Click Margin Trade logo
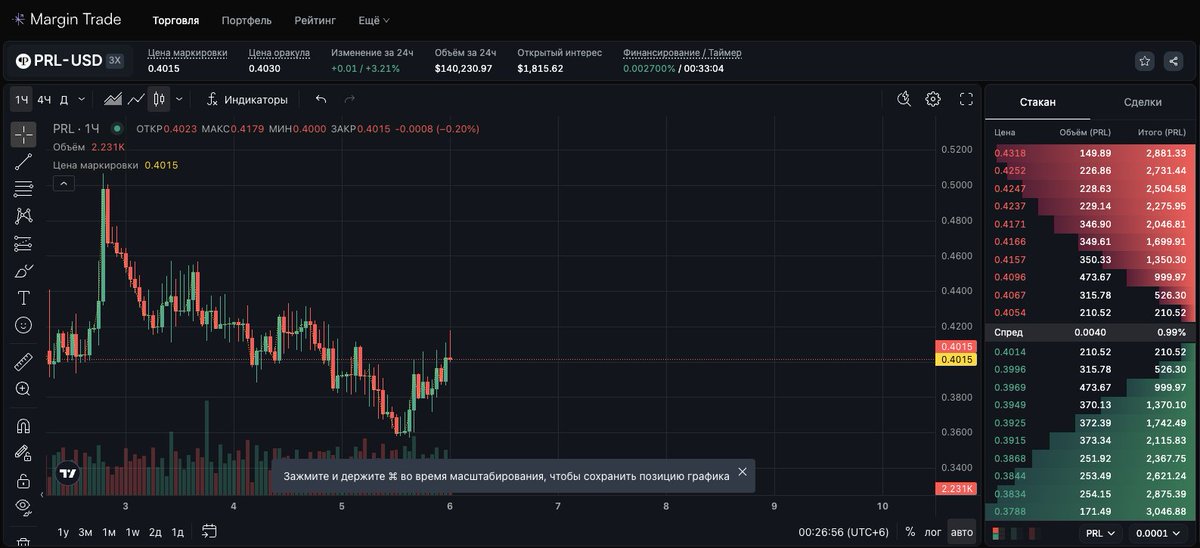The height and width of the screenshot is (548, 1200). (x=66, y=19)
